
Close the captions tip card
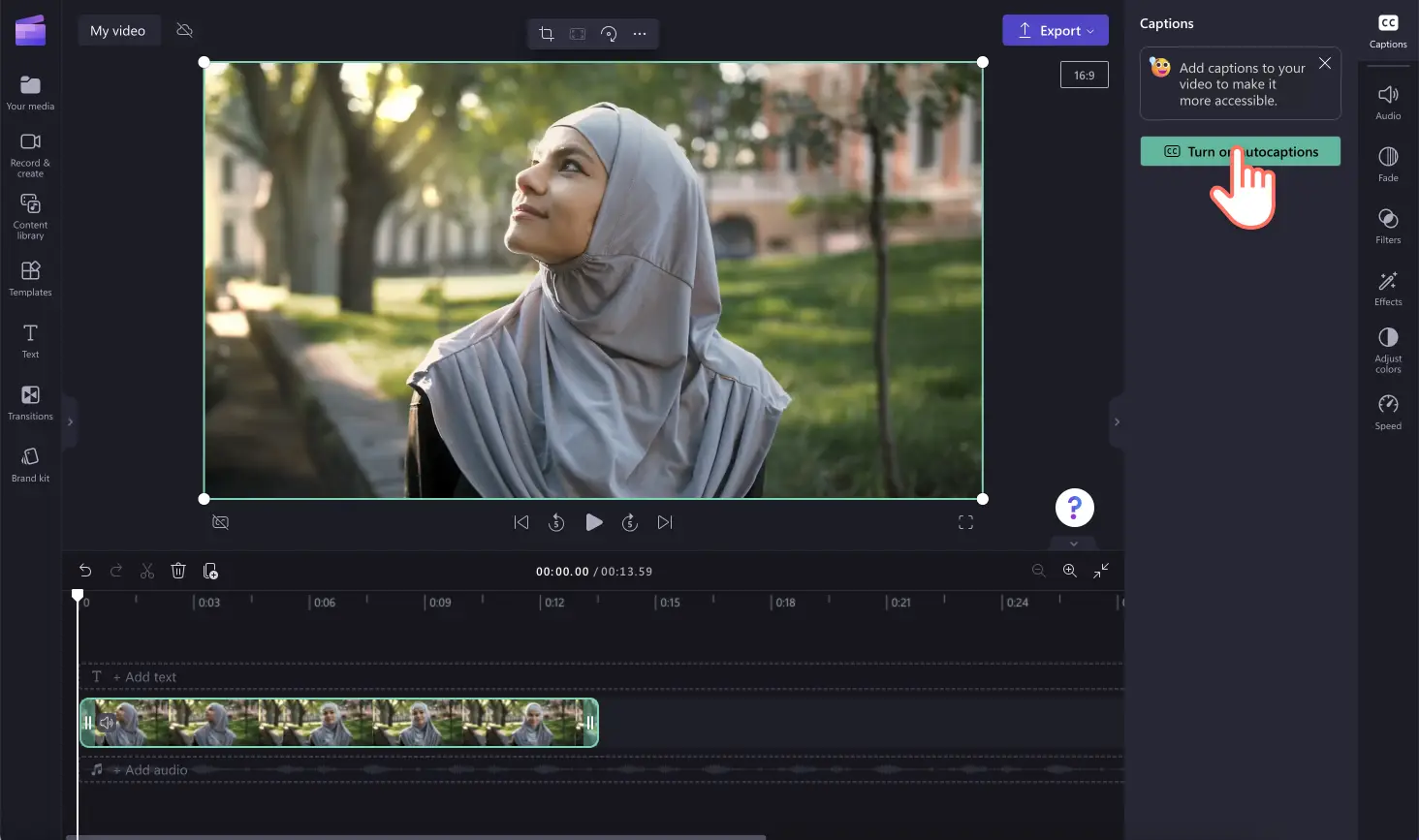click(1324, 63)
